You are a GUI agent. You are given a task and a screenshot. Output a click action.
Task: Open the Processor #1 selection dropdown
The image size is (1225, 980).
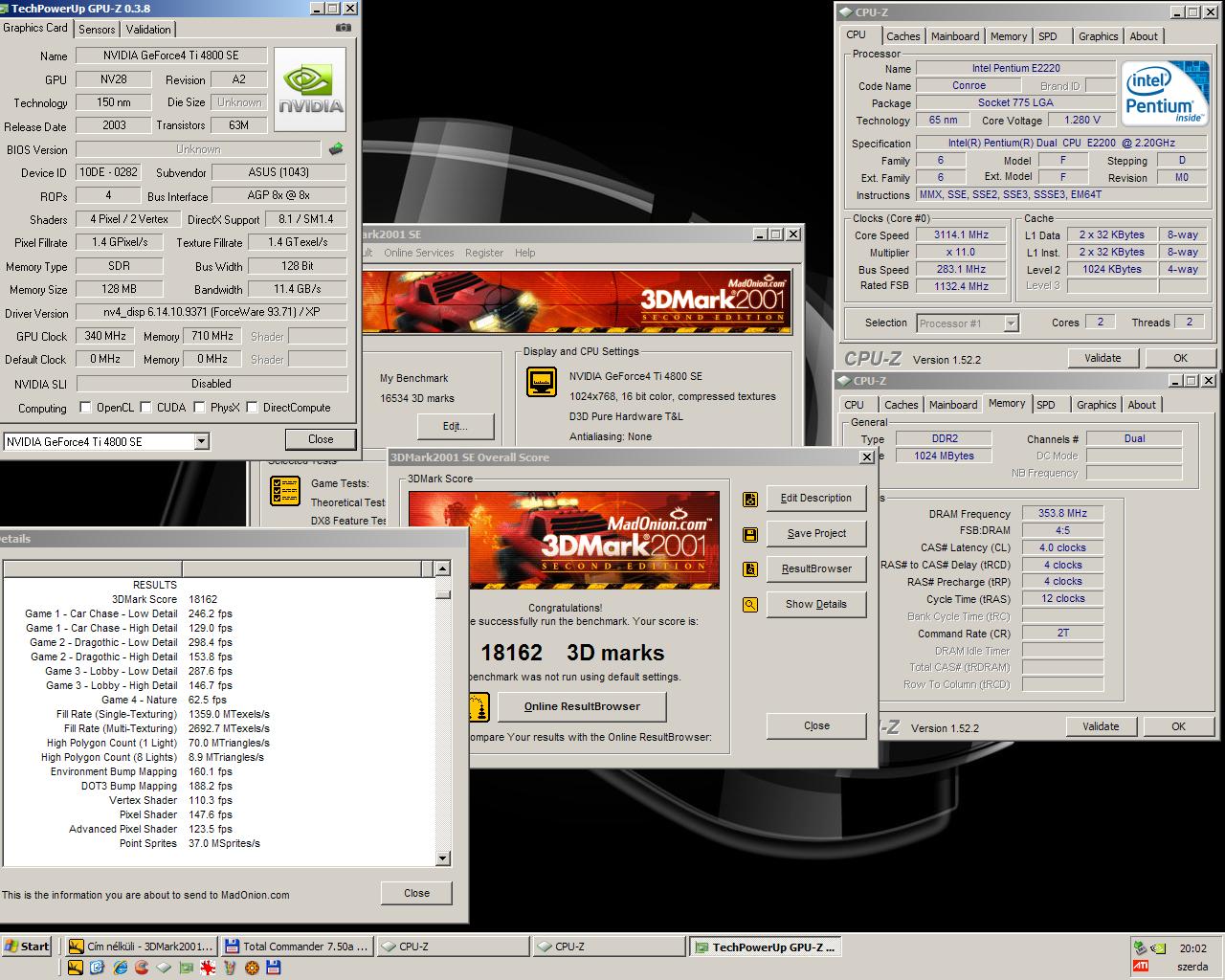pos(1011,323)
